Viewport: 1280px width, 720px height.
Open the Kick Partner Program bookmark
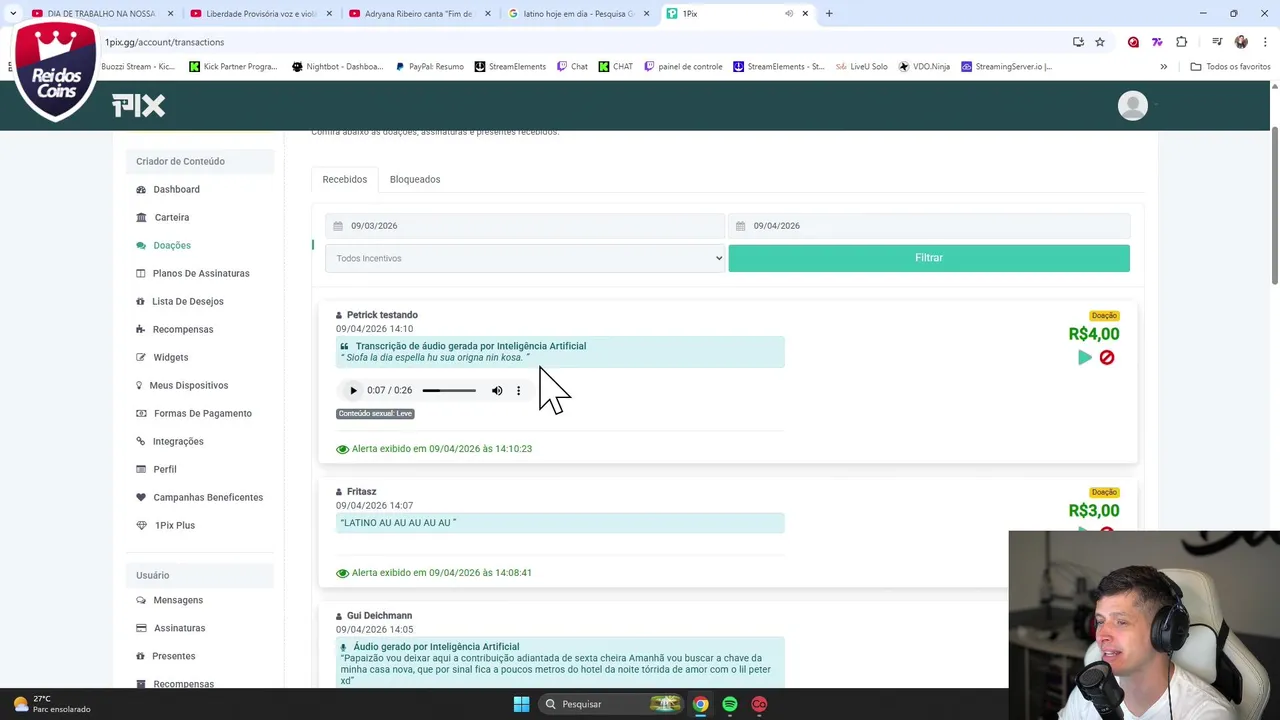click(x=233, y=66)
